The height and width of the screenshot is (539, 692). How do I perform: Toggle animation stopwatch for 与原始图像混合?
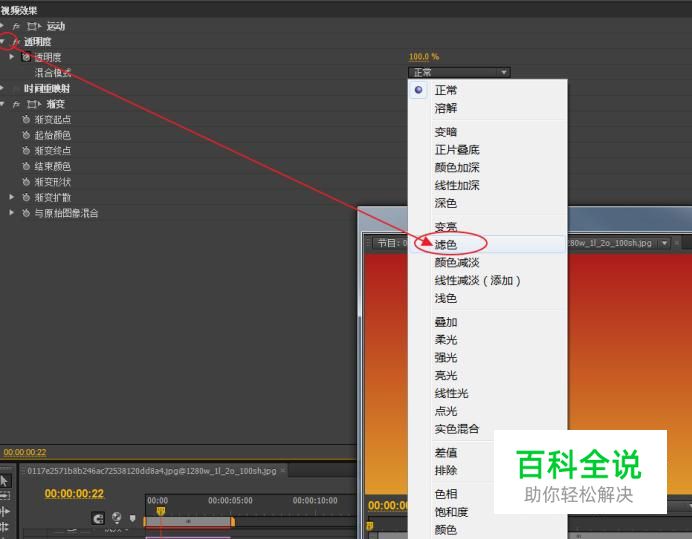tap(26, 213)
